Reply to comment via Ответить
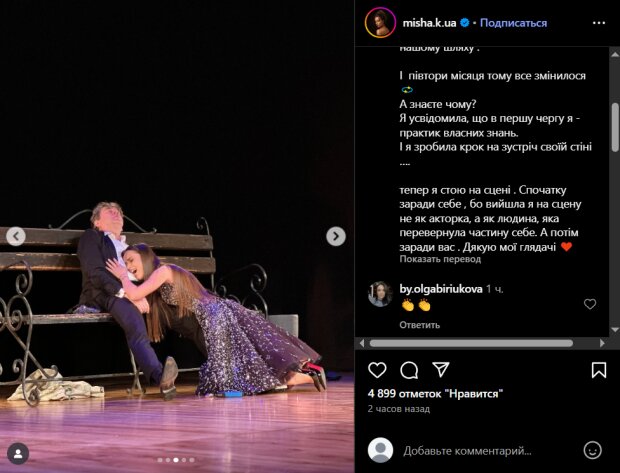Image resolution: width=620 pixels, height=473 pixels. click(420, 325)
